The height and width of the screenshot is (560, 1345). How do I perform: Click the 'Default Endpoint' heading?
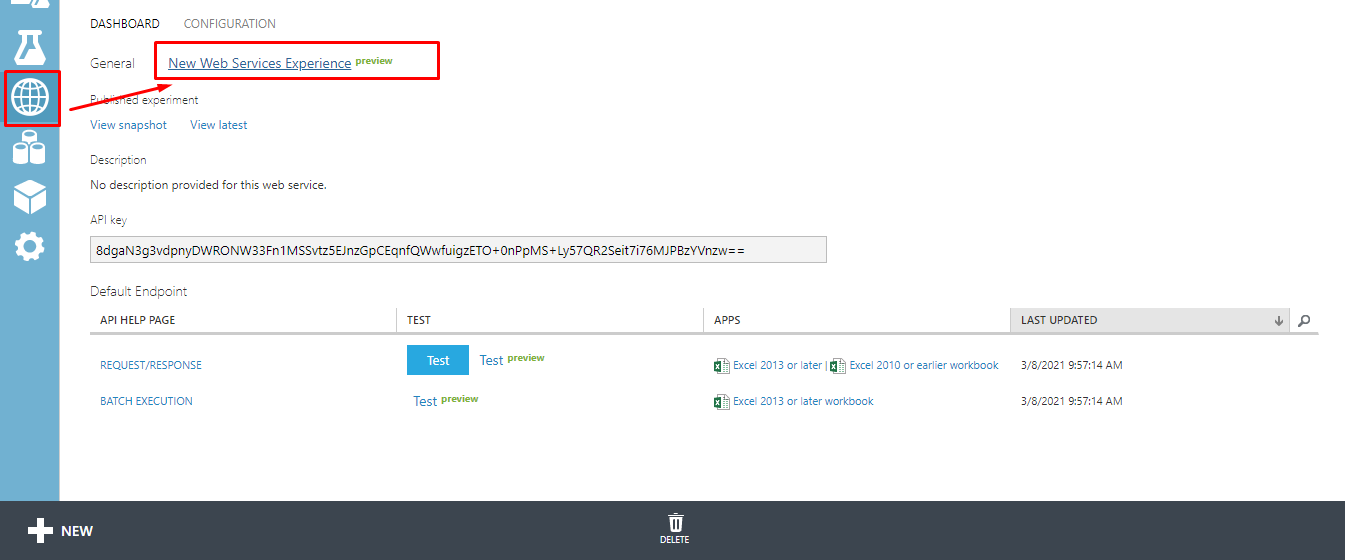click(138, 292)
